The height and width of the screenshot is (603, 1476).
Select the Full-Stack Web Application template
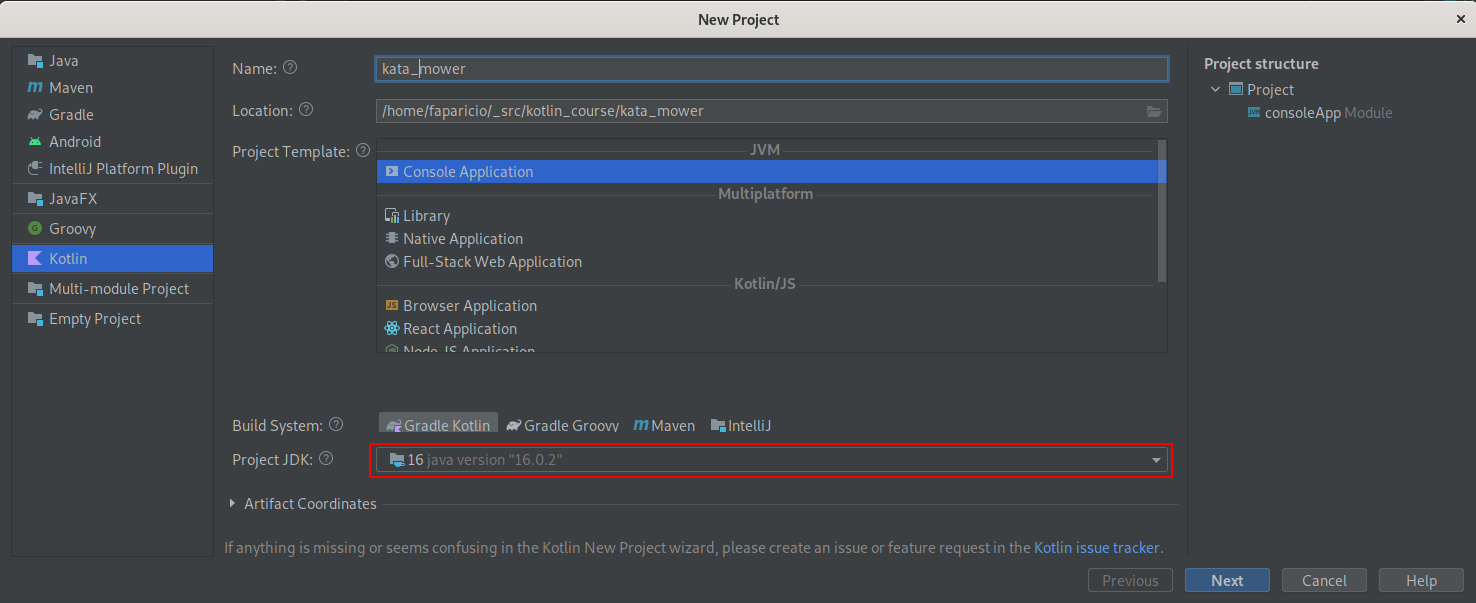click(x=766, y=262)
